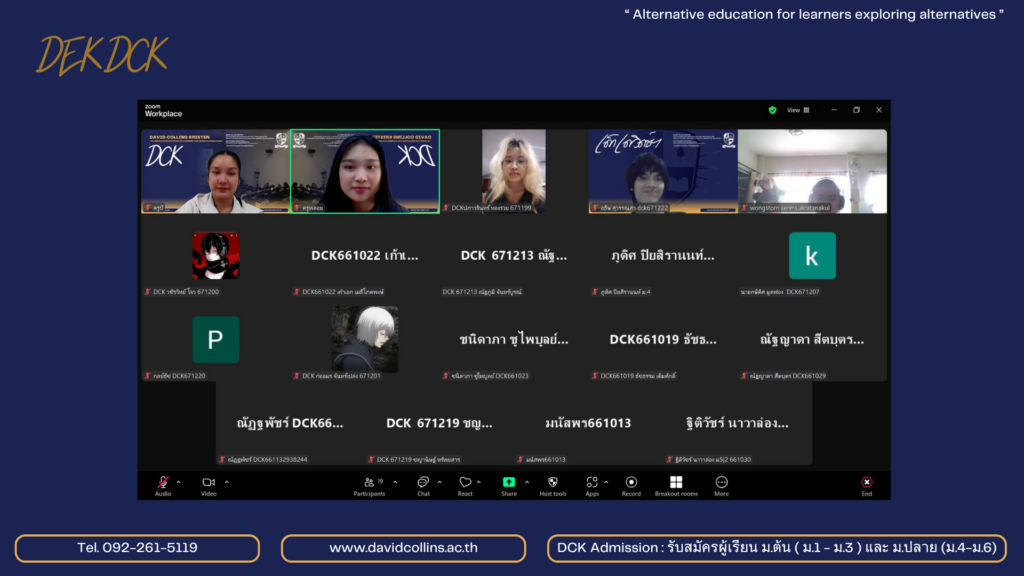The width and height of the screenshot is (1024, 576).
Task: Start recording with the Record button
Action: tap(631, 483)
